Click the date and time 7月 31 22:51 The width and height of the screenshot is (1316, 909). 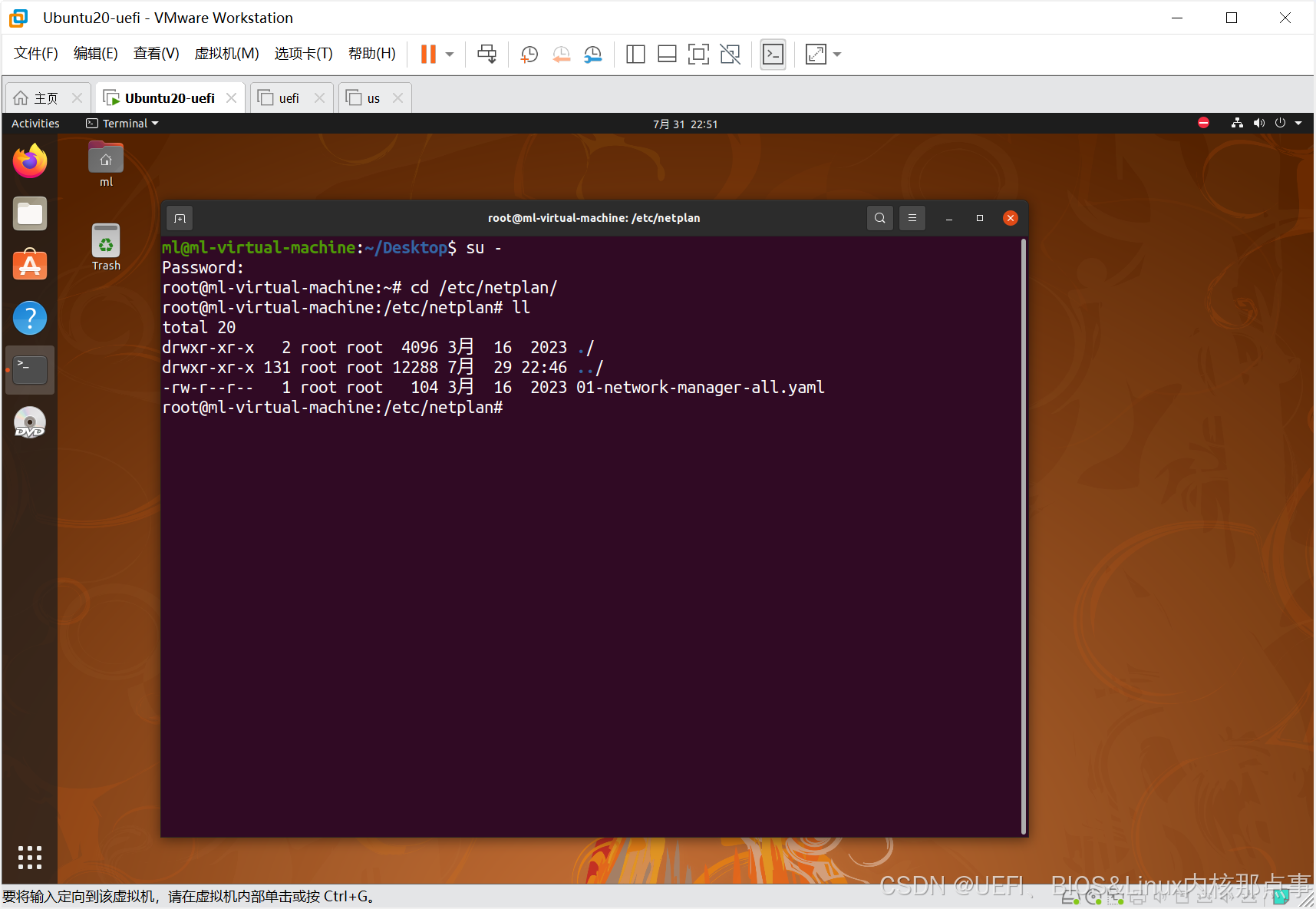click(x=685, y=124)
